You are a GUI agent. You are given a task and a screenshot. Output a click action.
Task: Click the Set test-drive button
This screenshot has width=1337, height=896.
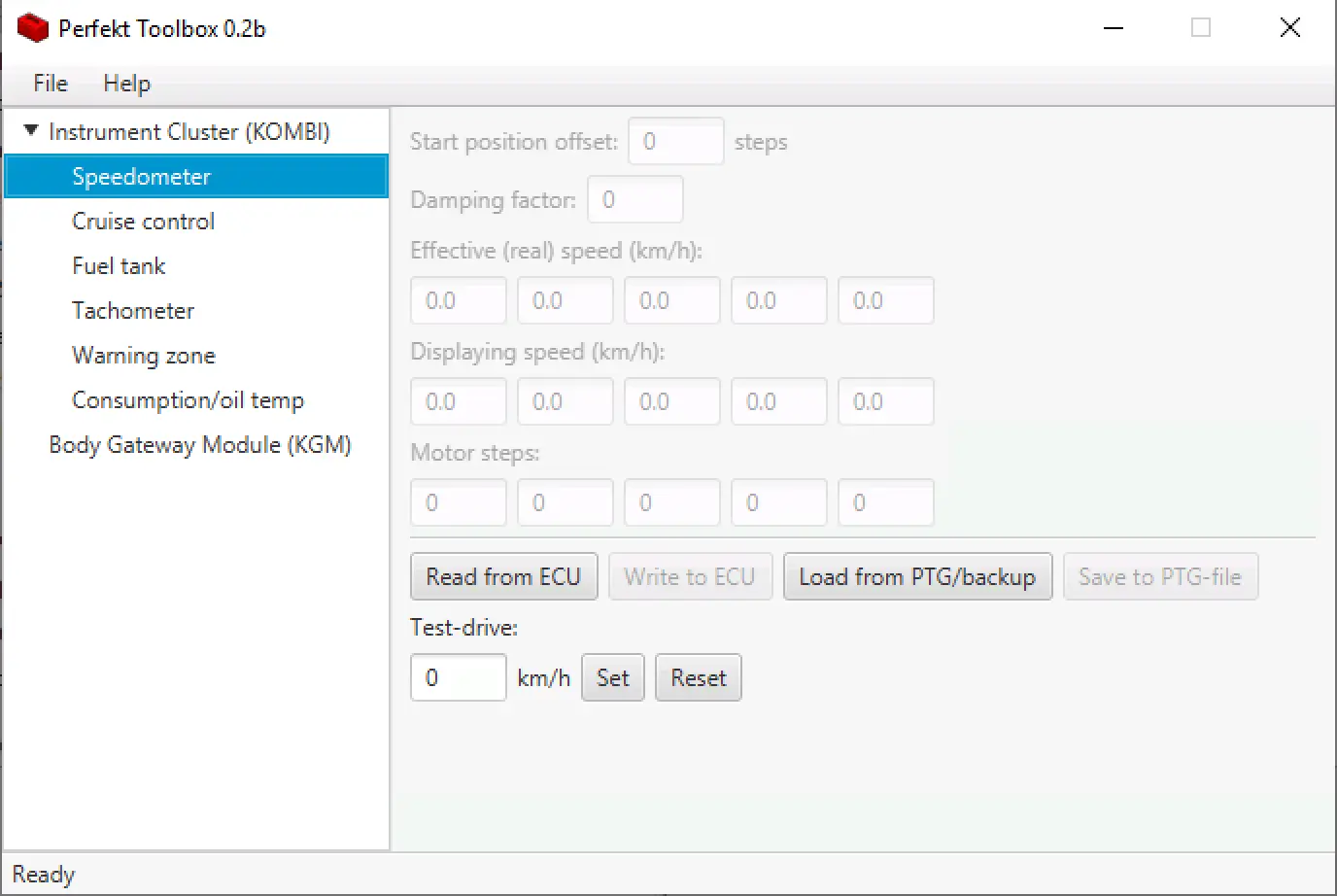pos(612,678)
